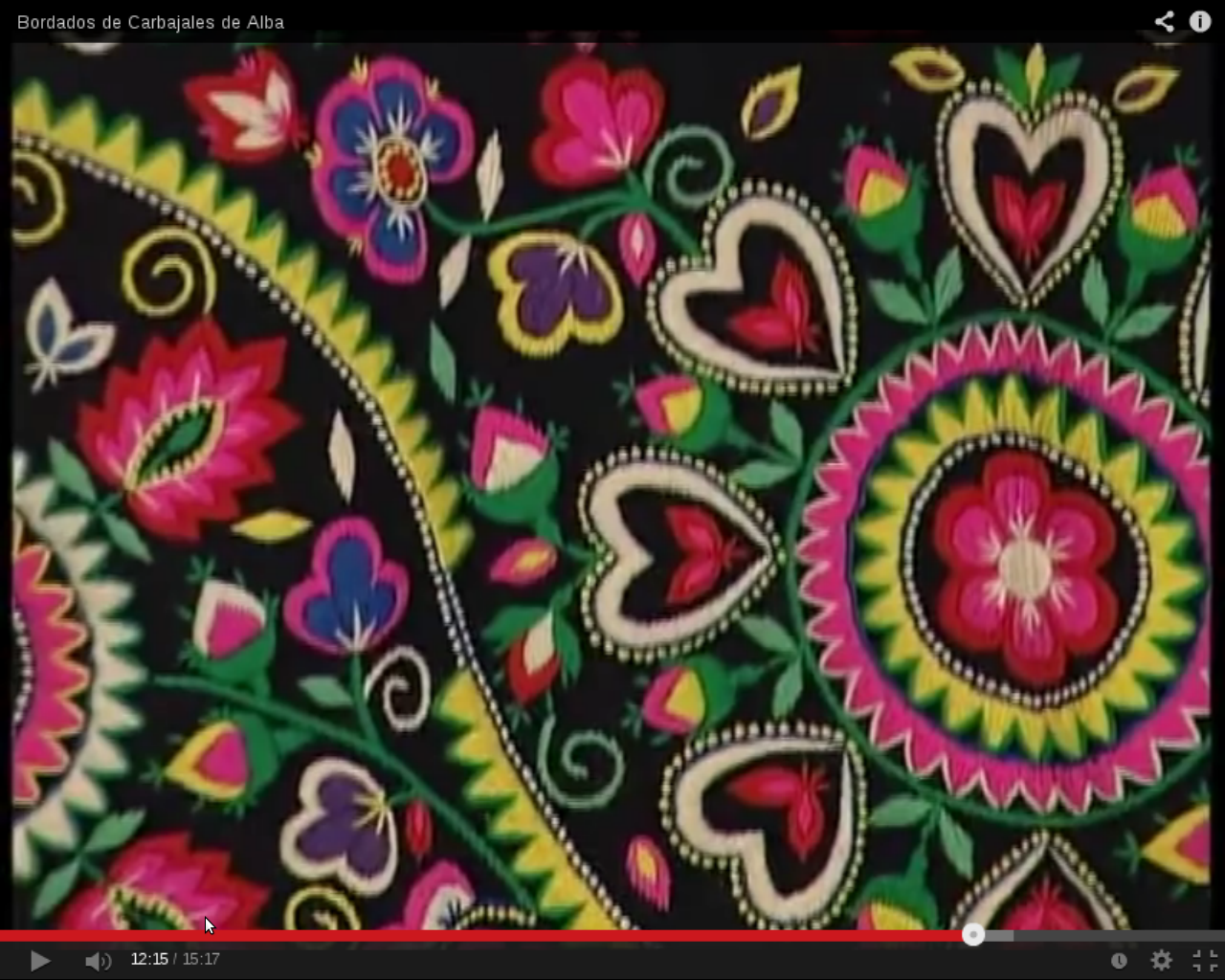Open the Watch Later clock icon

tap(1119, 960)
